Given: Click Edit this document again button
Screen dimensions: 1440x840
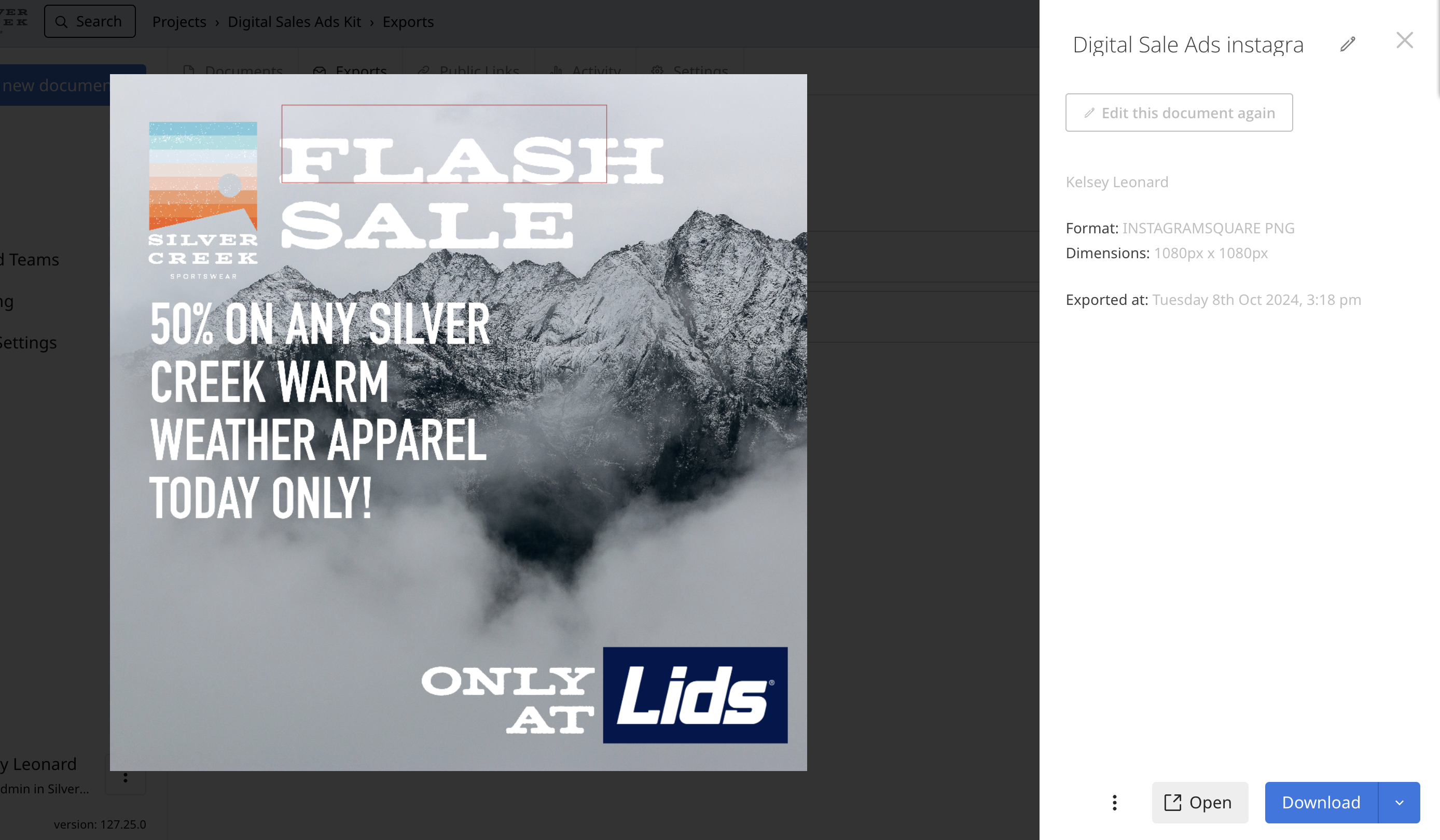Looking at the screenshot, I should (x=1179, y=113).
